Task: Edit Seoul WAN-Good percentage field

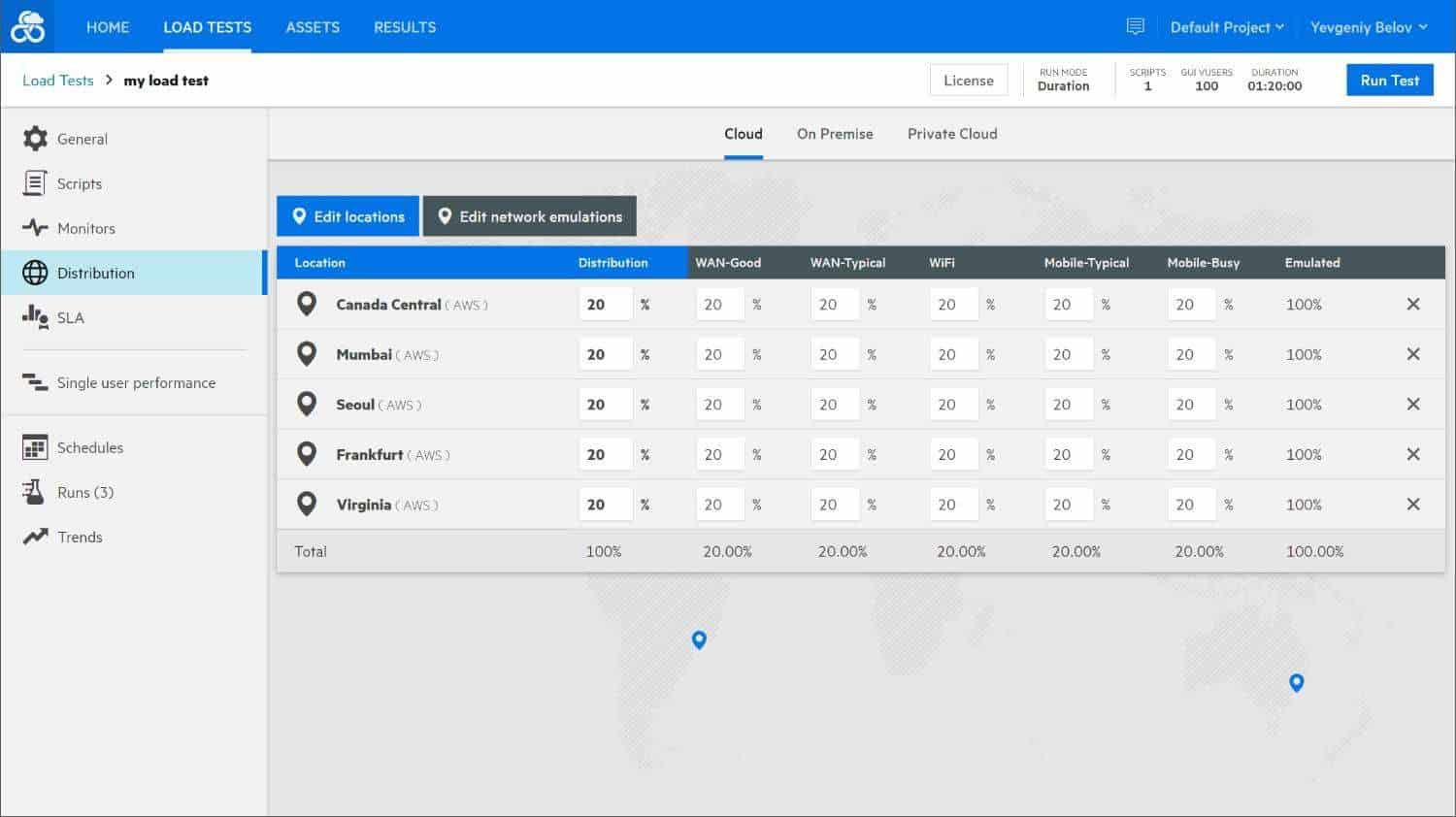Action: pos(720,404)
